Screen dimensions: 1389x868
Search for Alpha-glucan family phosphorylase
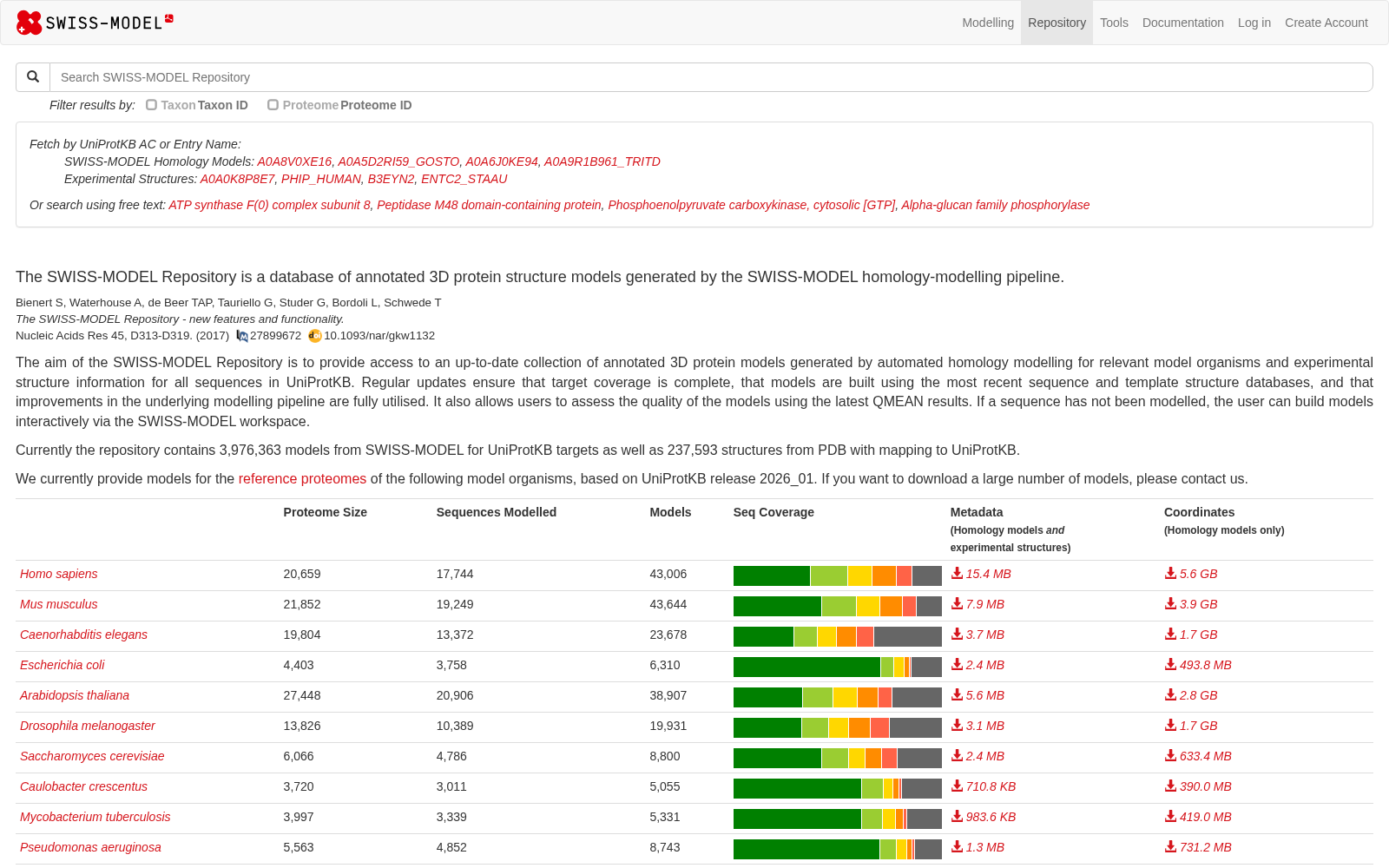(x=996, y=205)
